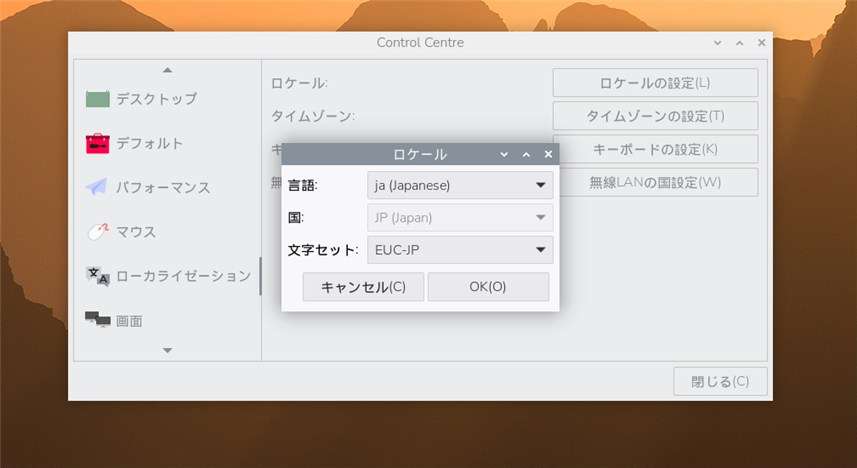Select the ローカライゼーション sidebar label
This screenshot has height=468, width=857.
(184, 276)
